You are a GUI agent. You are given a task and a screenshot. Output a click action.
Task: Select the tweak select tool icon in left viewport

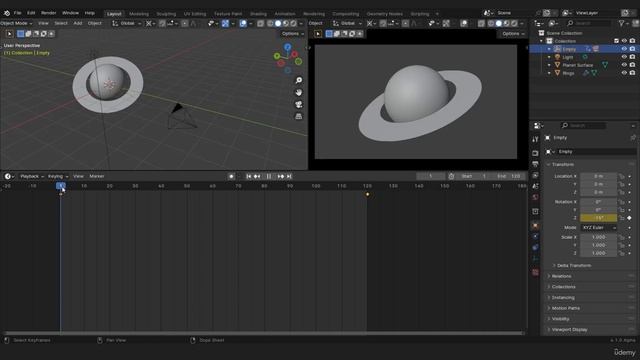9,34
